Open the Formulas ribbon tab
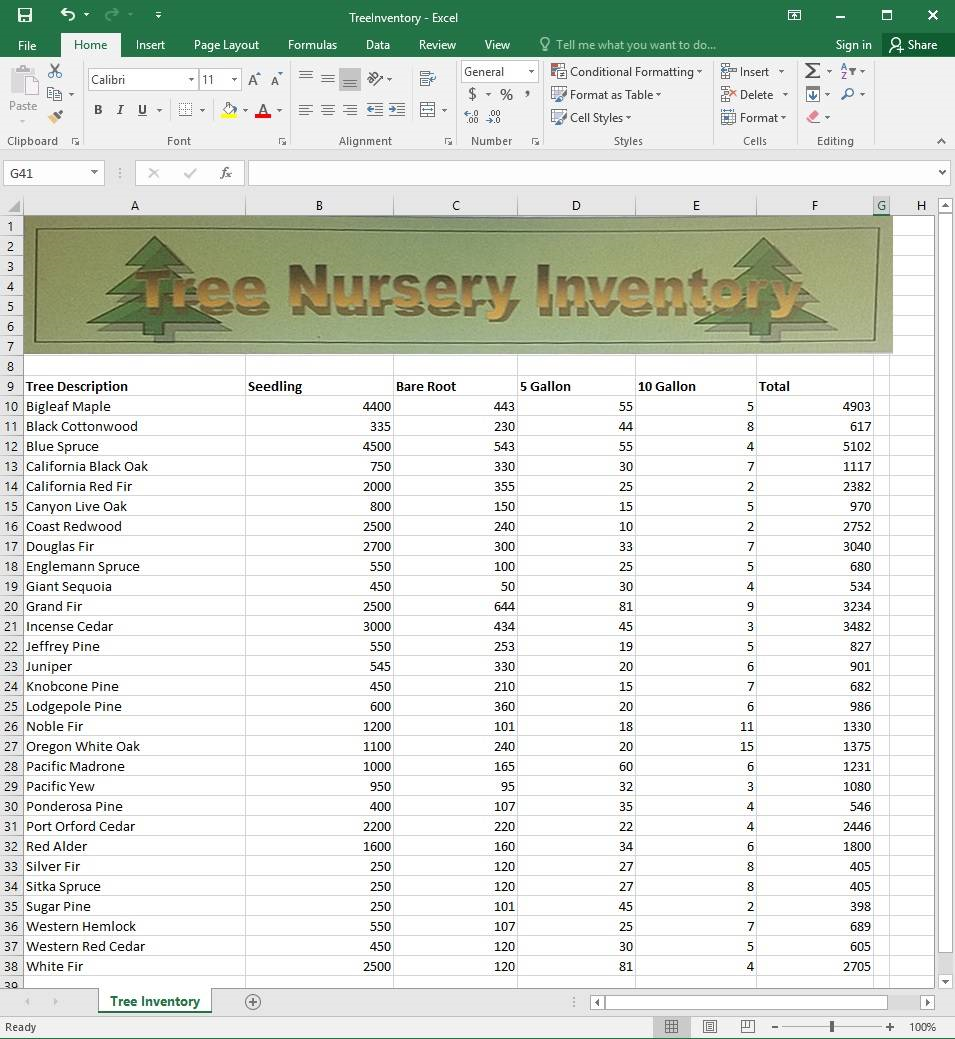955x1039 pixels. pos(312,45)
